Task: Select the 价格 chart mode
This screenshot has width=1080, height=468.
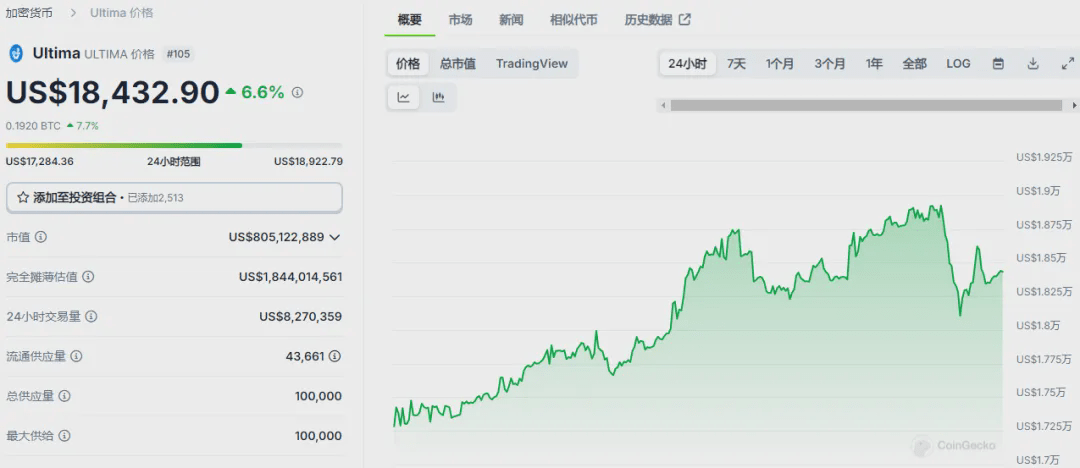Action: tap(408, 63)
